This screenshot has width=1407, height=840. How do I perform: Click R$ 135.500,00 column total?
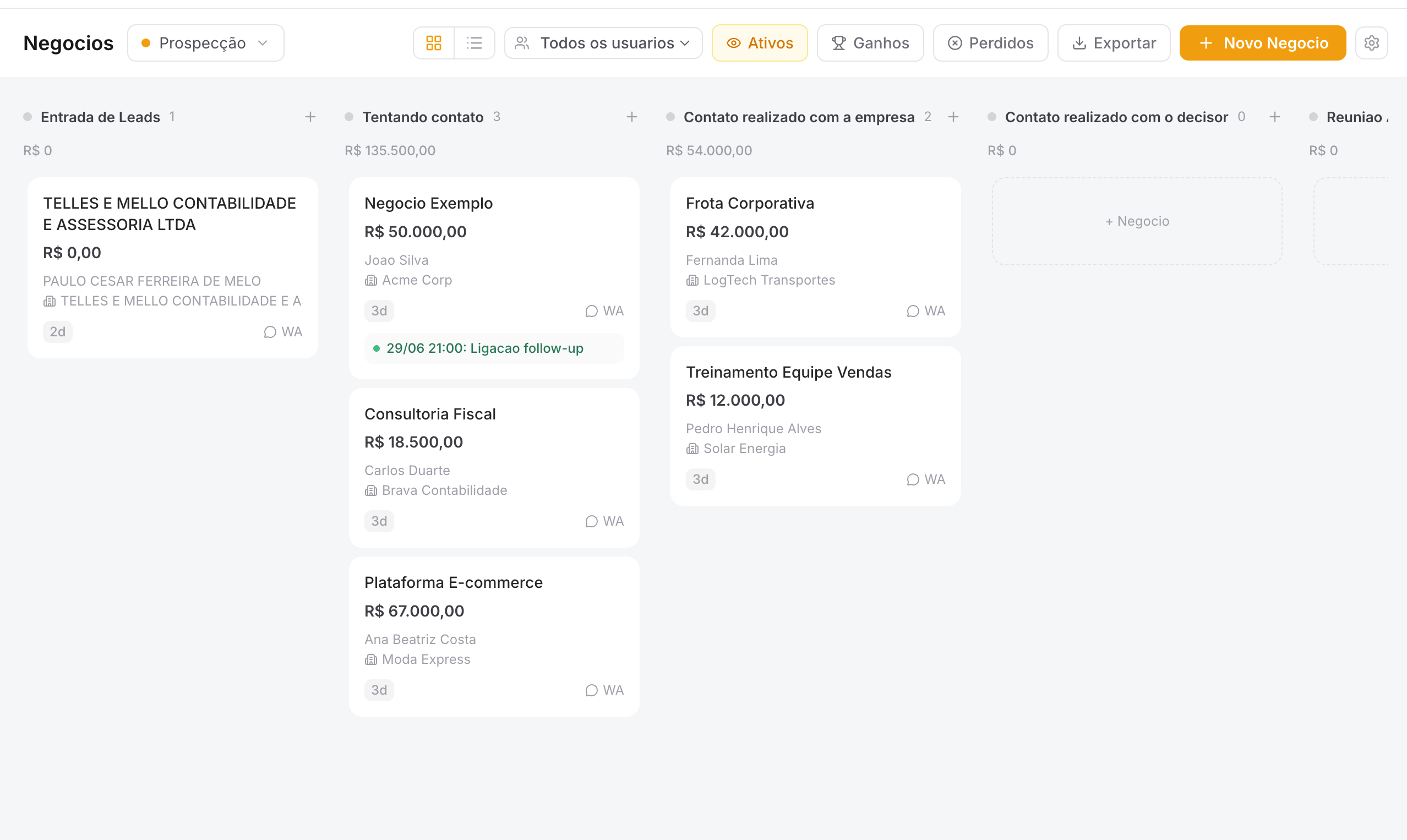pyautogui.click(x=390, y=151)
